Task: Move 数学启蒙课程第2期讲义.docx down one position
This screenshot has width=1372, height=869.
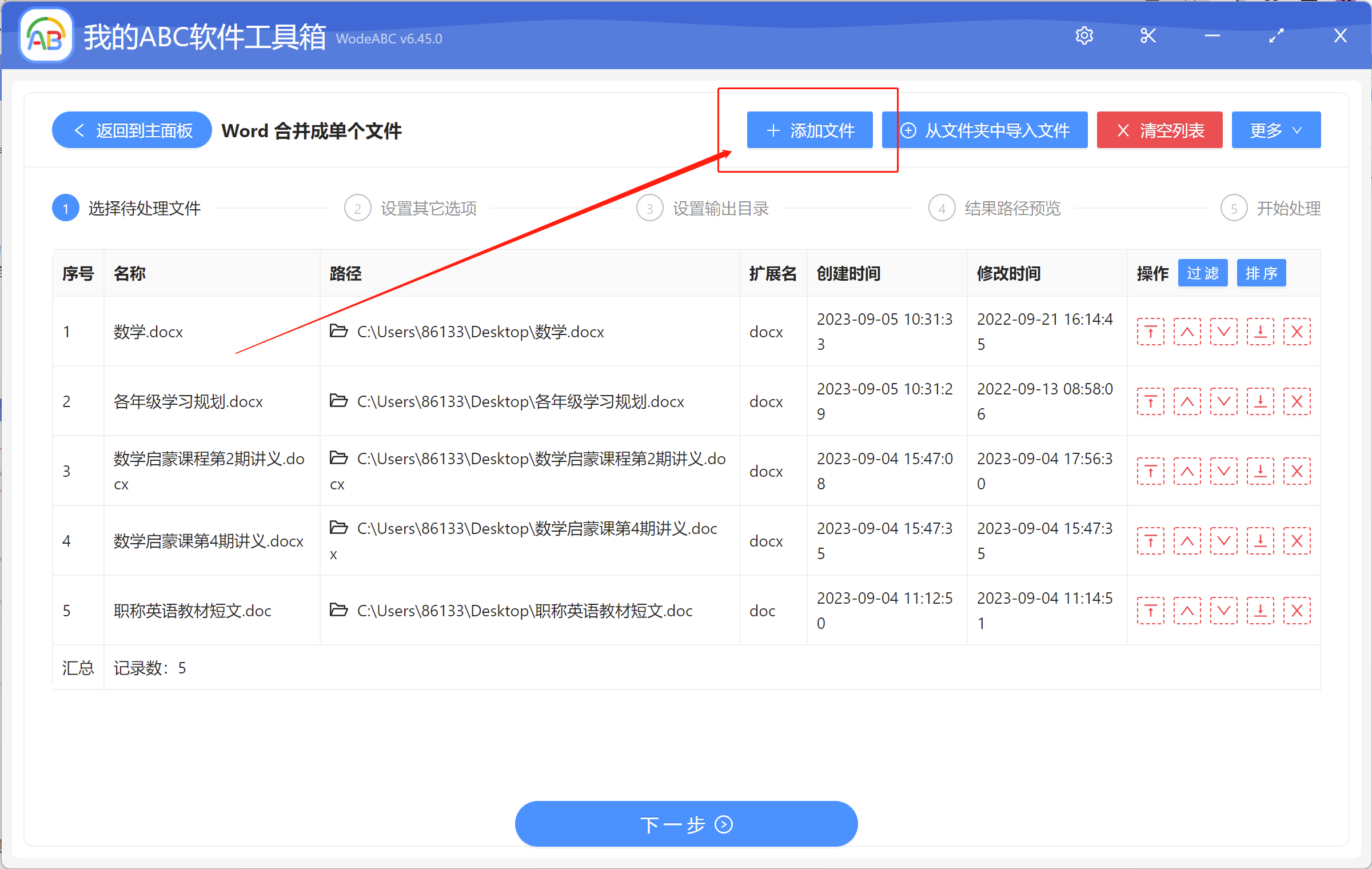Action: tap(1223, 471)
